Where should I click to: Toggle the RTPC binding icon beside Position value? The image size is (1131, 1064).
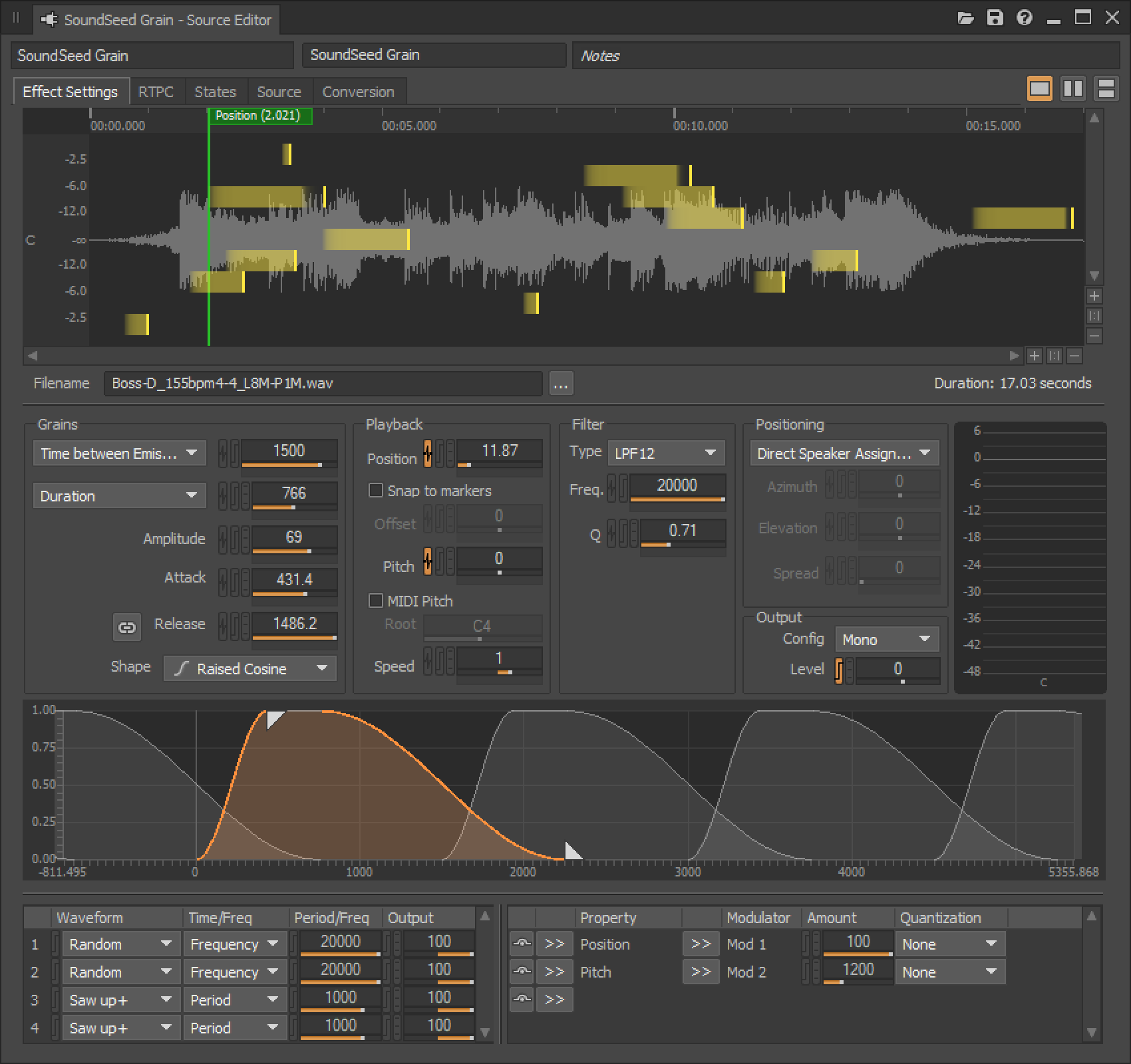pyautogui.click(x=428, y=452)
